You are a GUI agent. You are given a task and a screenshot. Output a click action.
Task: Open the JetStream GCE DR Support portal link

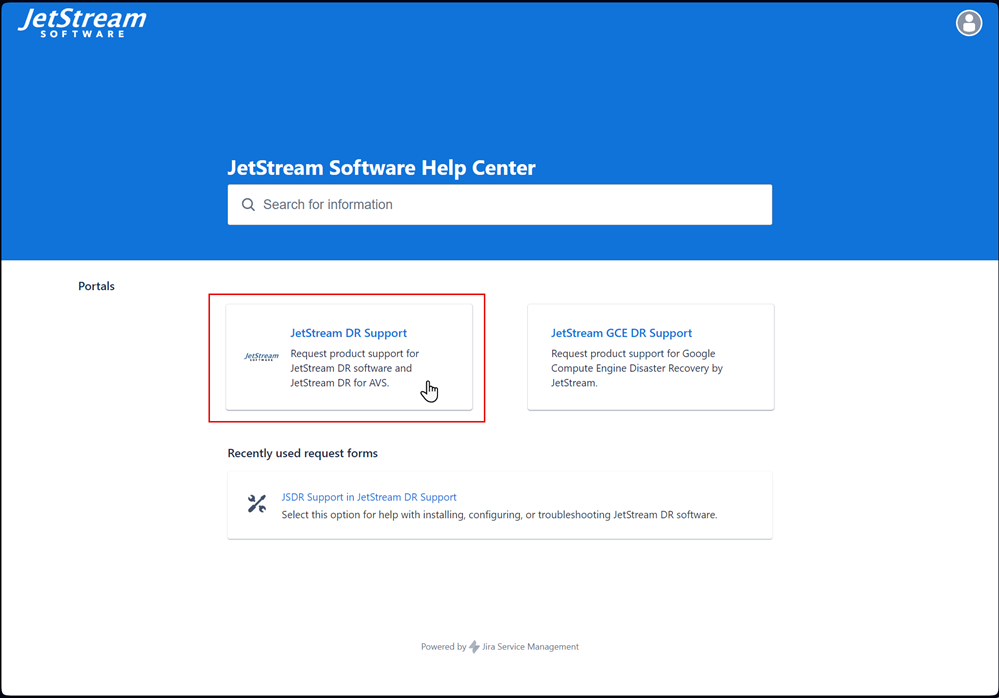621,333
